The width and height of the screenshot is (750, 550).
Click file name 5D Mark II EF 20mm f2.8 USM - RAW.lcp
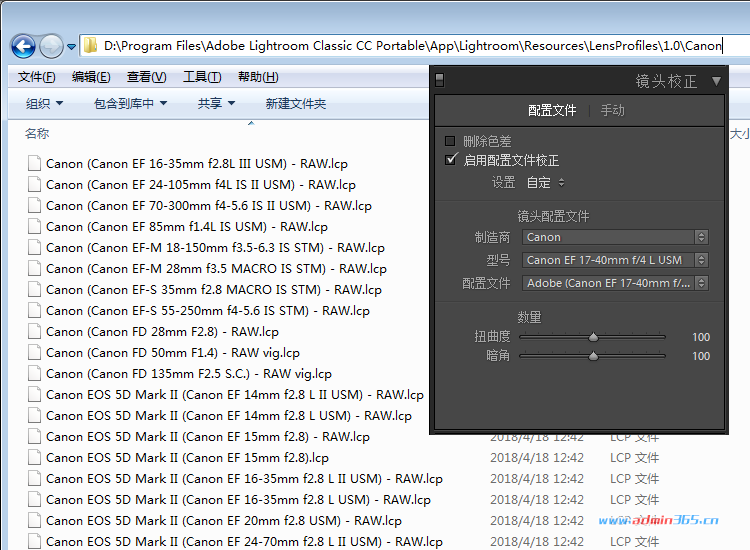224,521
